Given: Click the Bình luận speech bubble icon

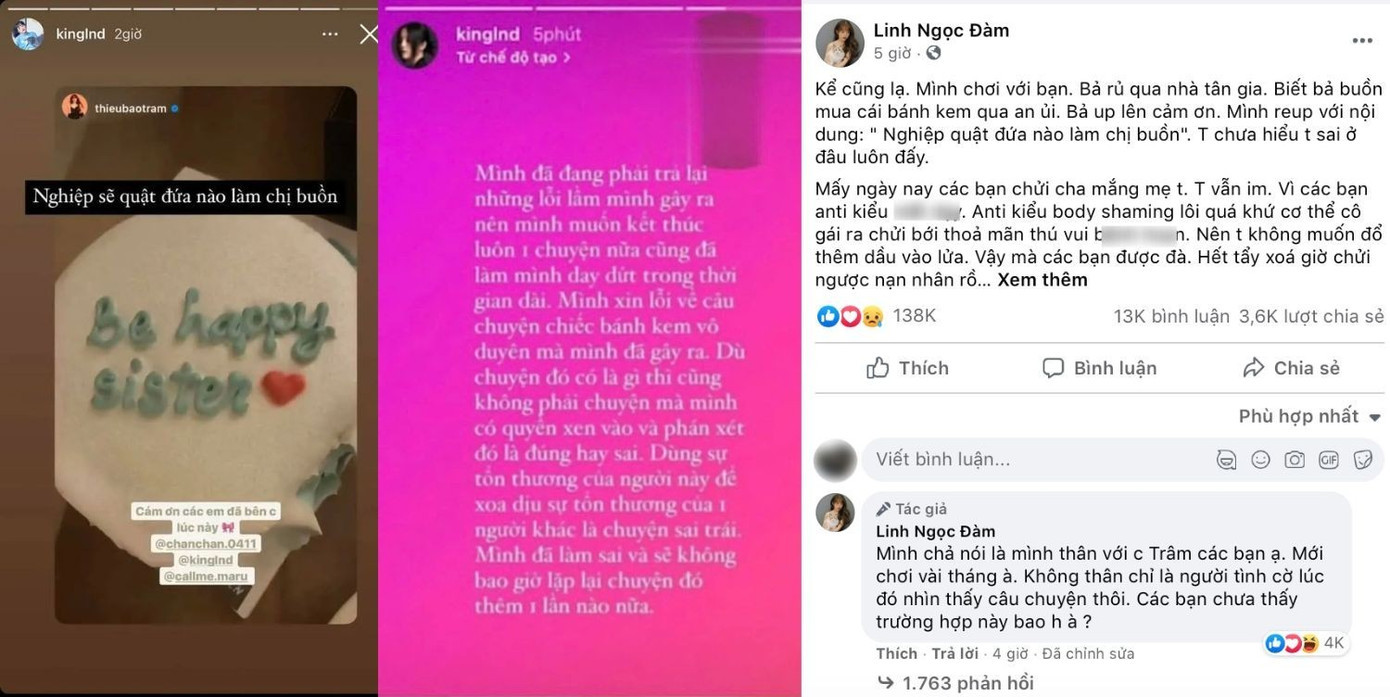Looking at the screenshot, I should (1053, 368).
